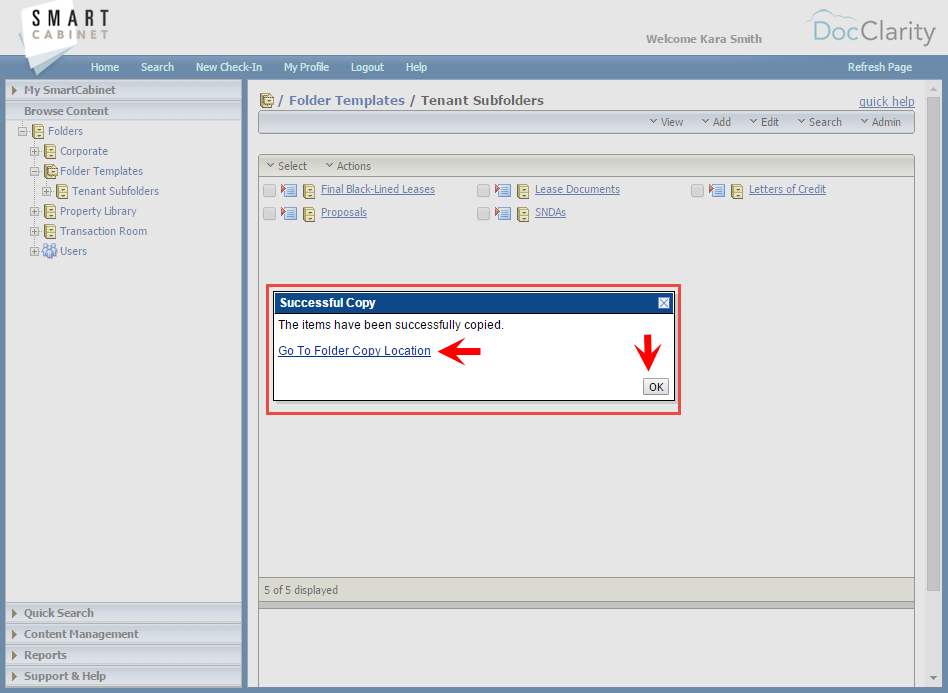Click the cabinet icon beside Proposals
This screenshot has width=948, height=693.
309,212
